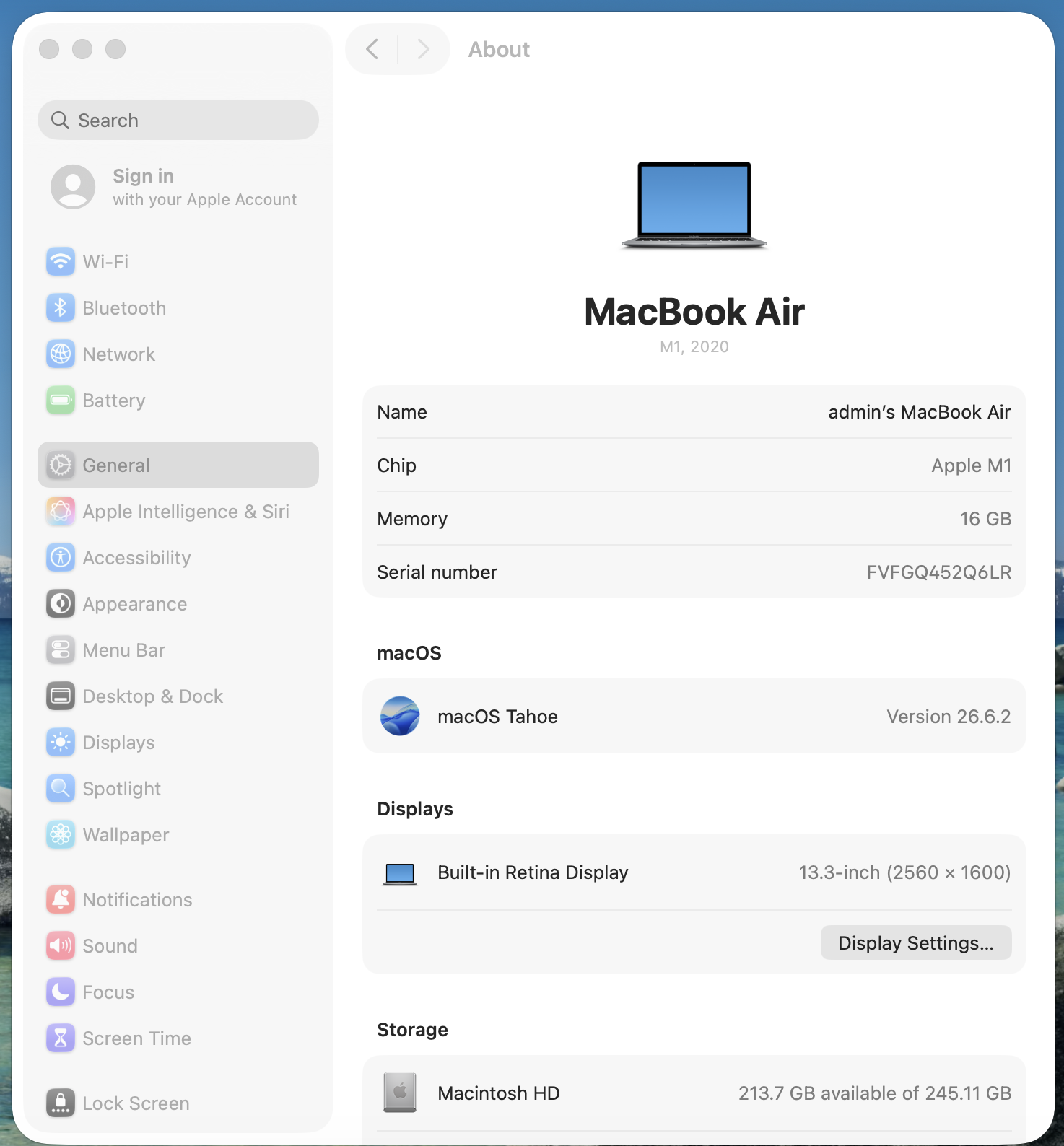Click the General gear icon
The height and width of the screenshot is (1146, 1064).
point(61,465)
